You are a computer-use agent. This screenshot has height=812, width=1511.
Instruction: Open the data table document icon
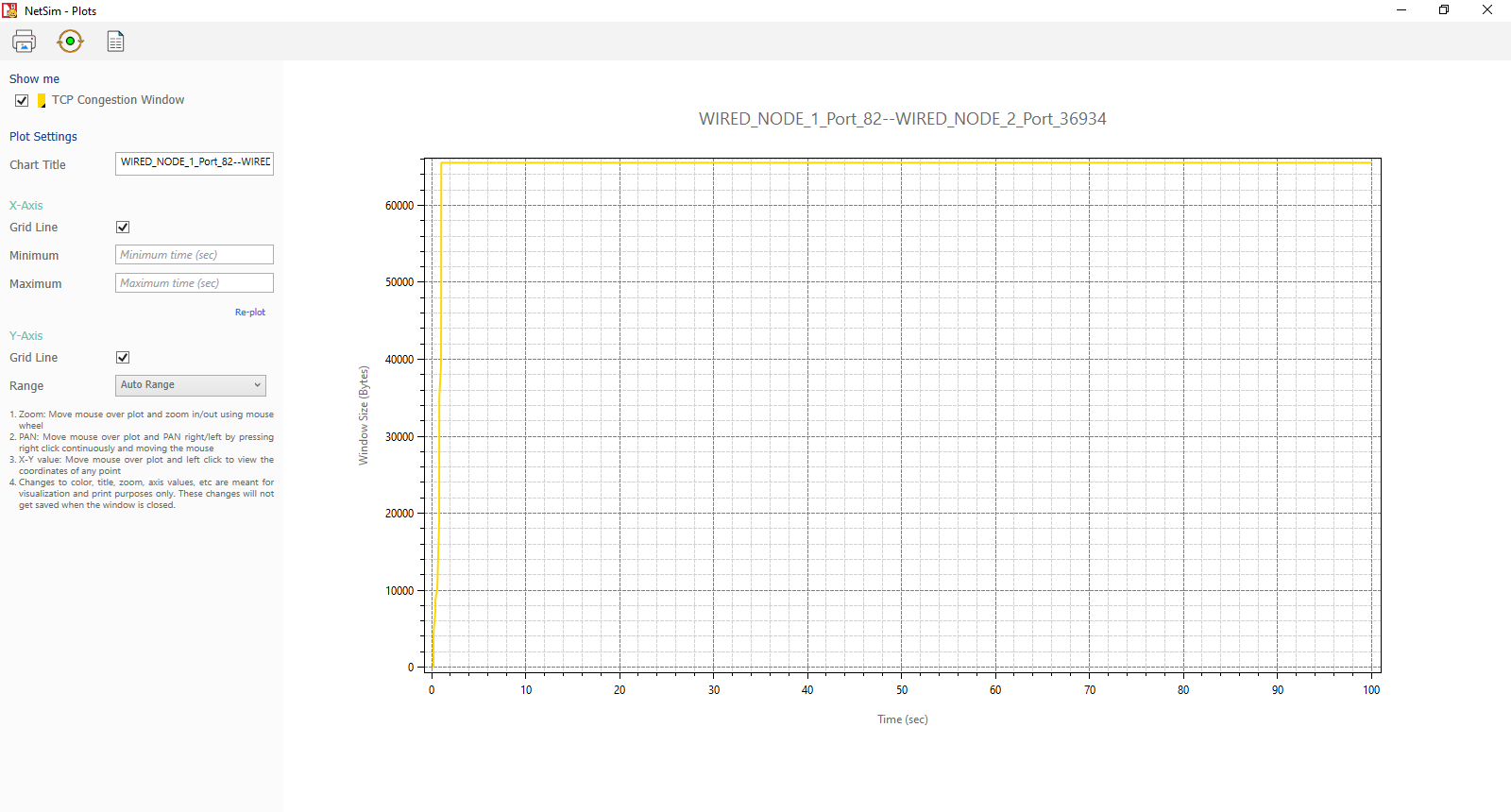pos(115,42)
